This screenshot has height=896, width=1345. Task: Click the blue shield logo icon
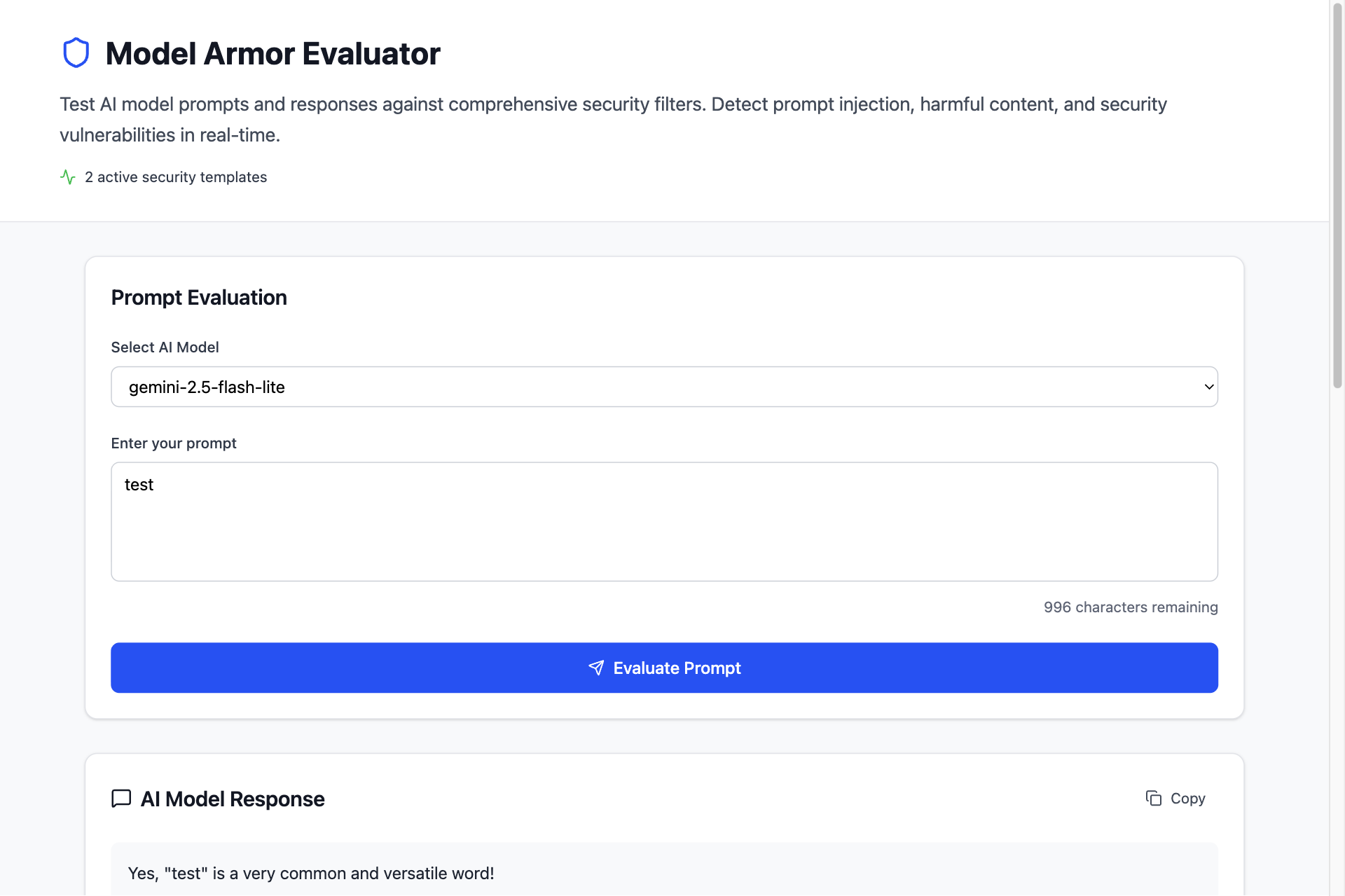point(76,53)
